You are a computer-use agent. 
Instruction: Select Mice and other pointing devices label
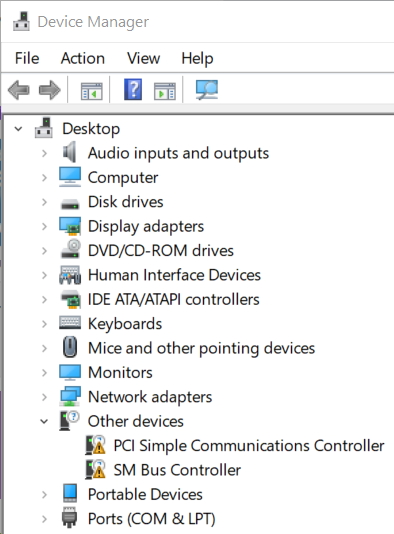tap(201, 349)
